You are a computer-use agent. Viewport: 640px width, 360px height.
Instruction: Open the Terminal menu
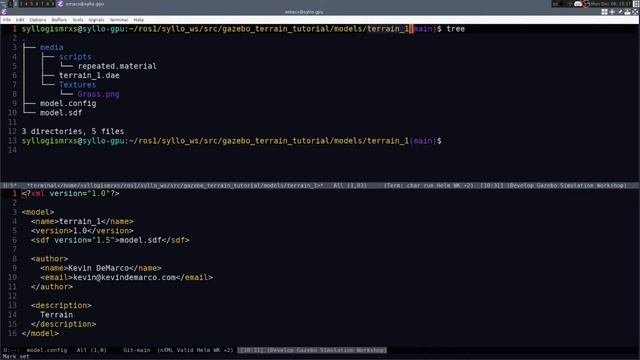[119, 20]
